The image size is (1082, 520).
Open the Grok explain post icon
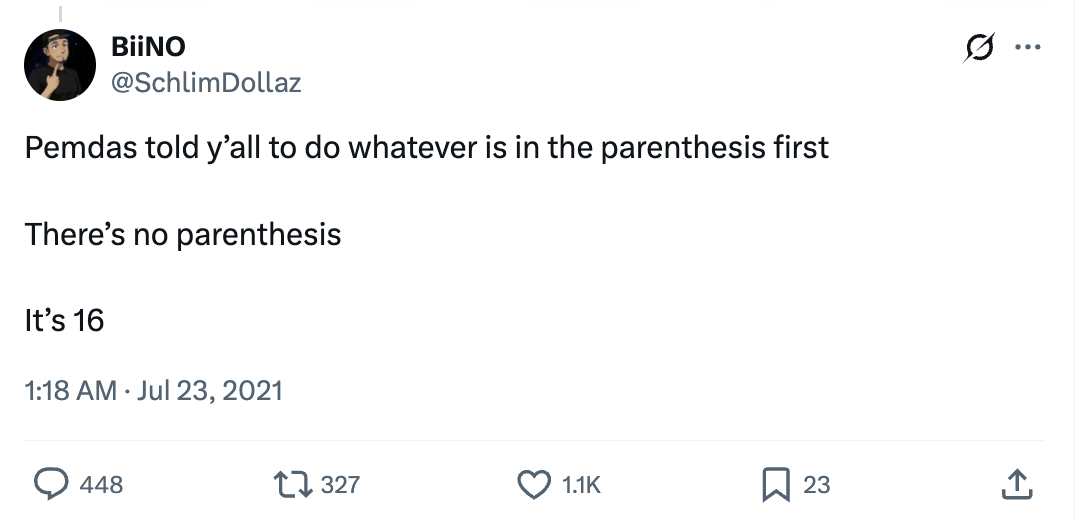point(978,49)
